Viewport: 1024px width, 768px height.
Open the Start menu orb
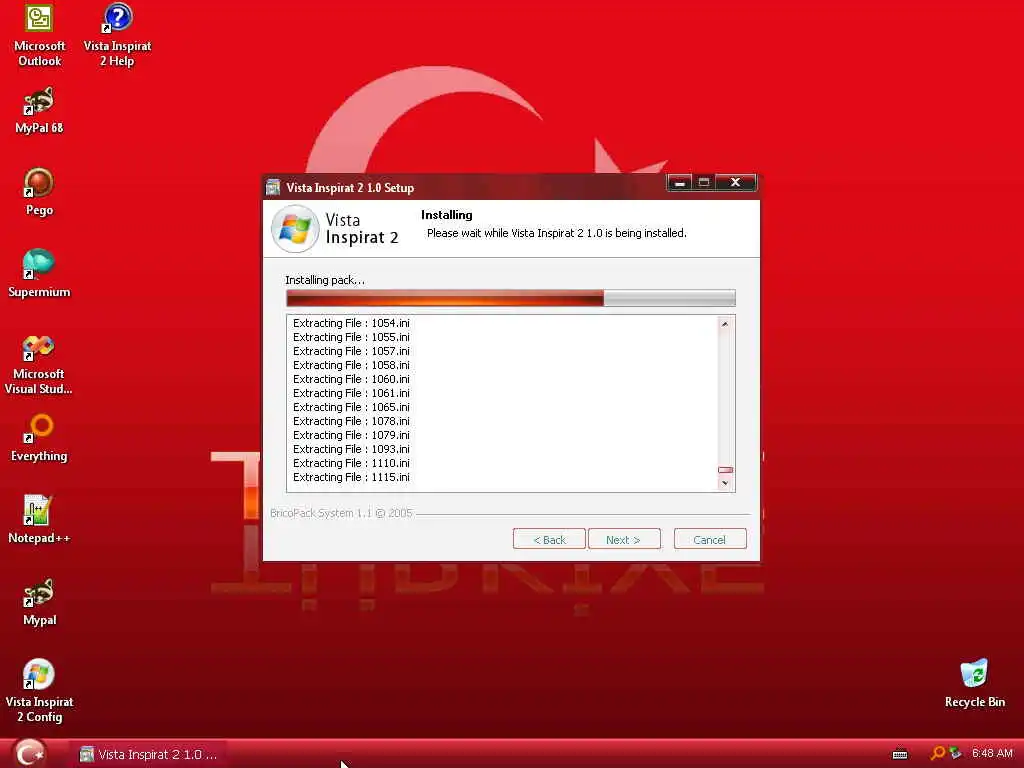(29, 753)
